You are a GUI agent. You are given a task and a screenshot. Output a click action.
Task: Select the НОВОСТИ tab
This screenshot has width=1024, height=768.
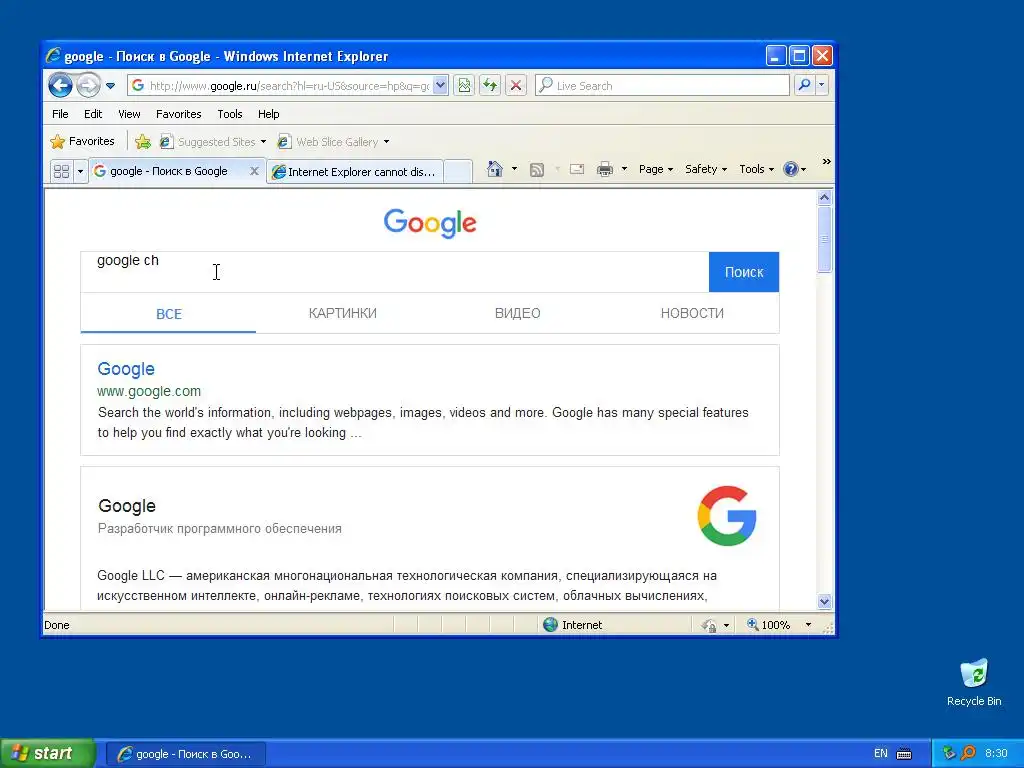692,313
